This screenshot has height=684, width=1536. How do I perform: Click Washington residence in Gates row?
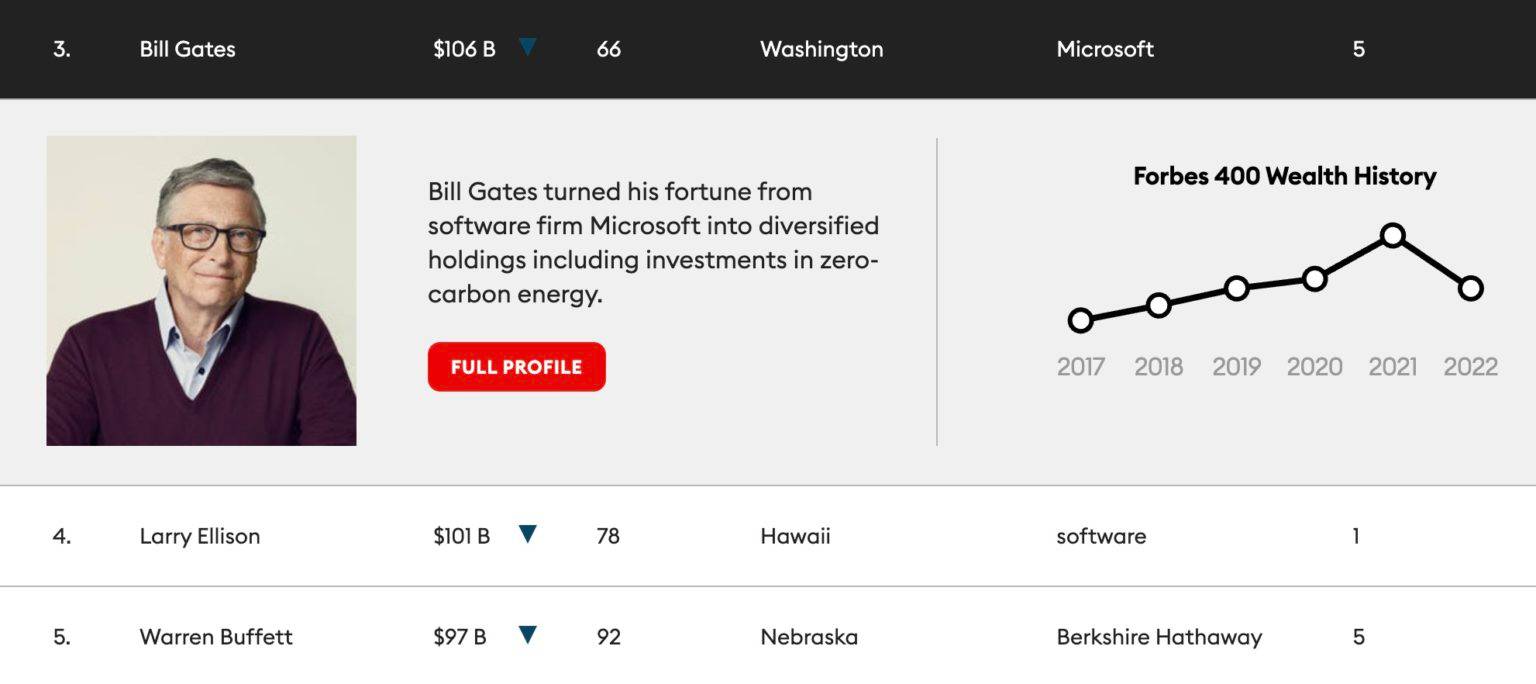click(821, 49)
